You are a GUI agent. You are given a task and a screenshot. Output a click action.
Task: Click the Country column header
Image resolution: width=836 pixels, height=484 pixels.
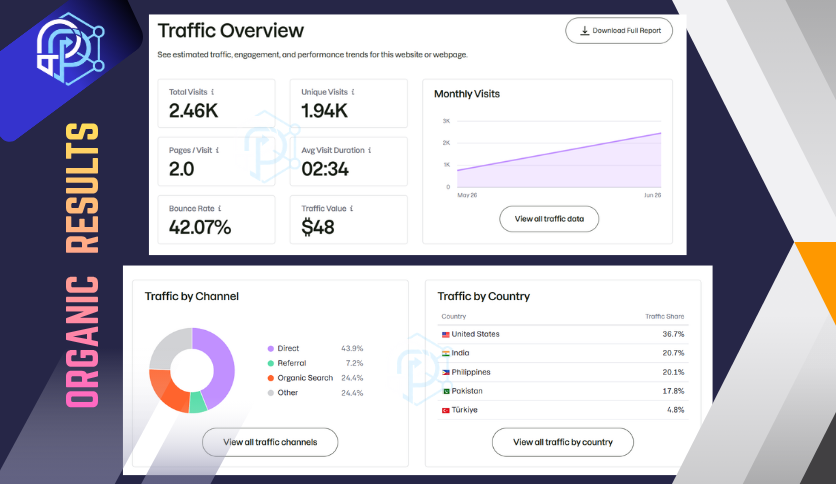454,317
